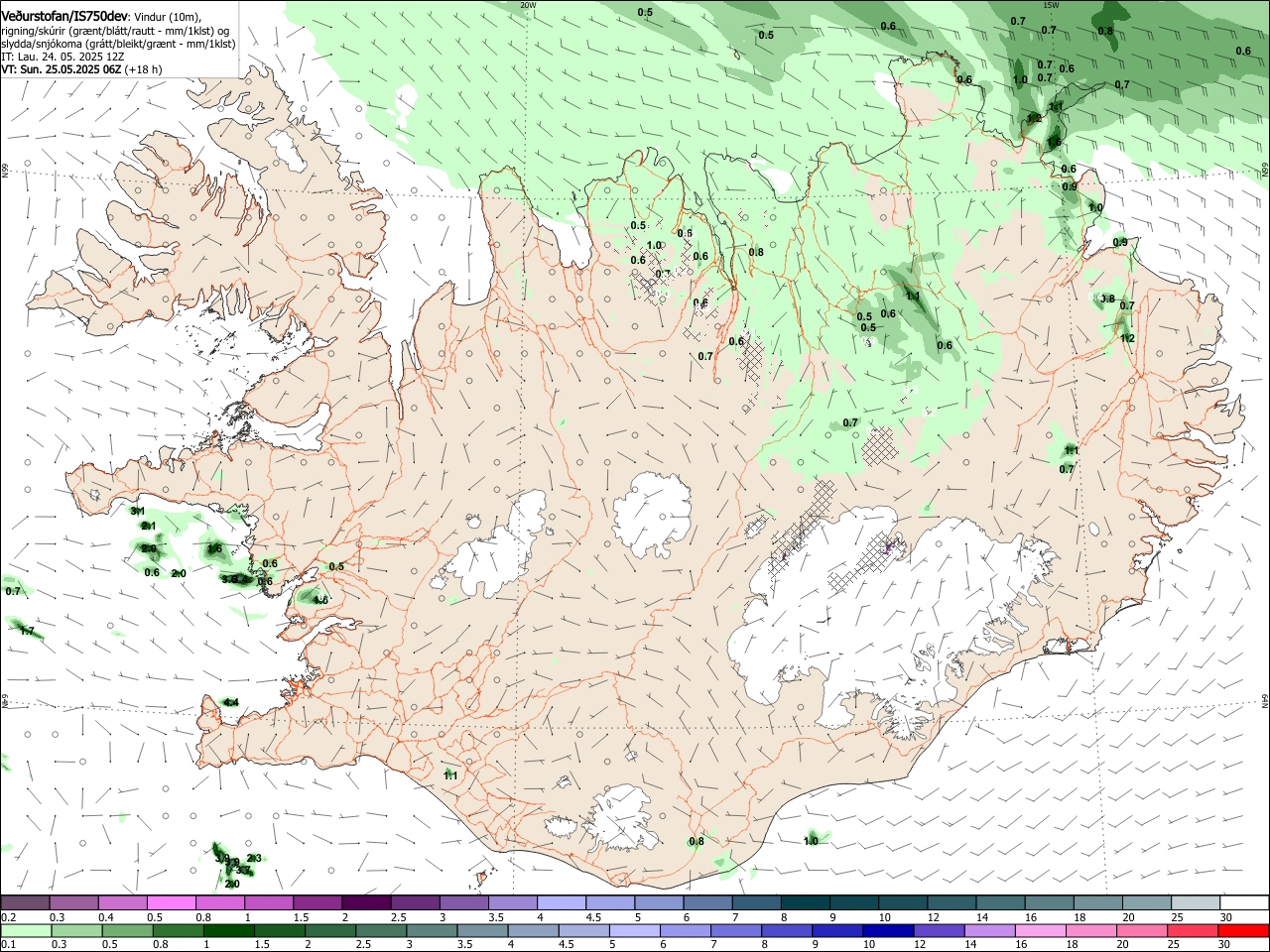The image size is (1270, 952).
Task: Select darkest green lower legend swatch at 1
Action: click(228, 930)
